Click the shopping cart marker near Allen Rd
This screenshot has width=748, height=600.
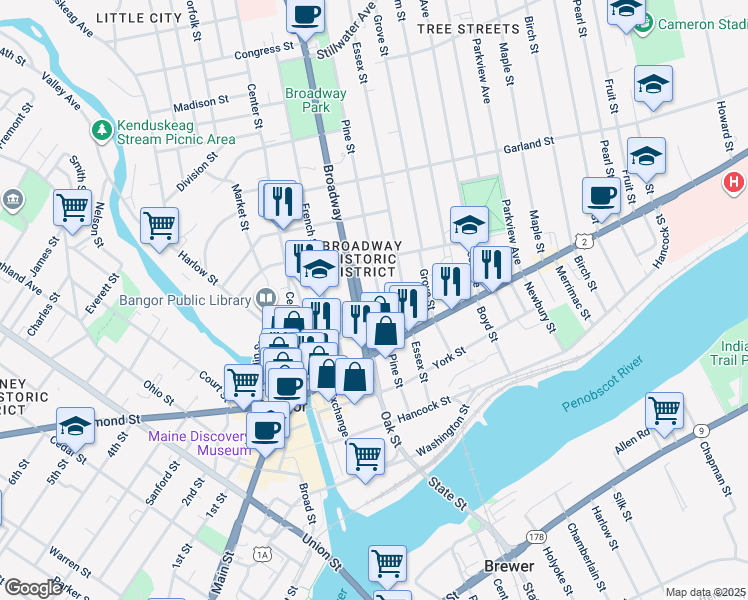[664, 413]
